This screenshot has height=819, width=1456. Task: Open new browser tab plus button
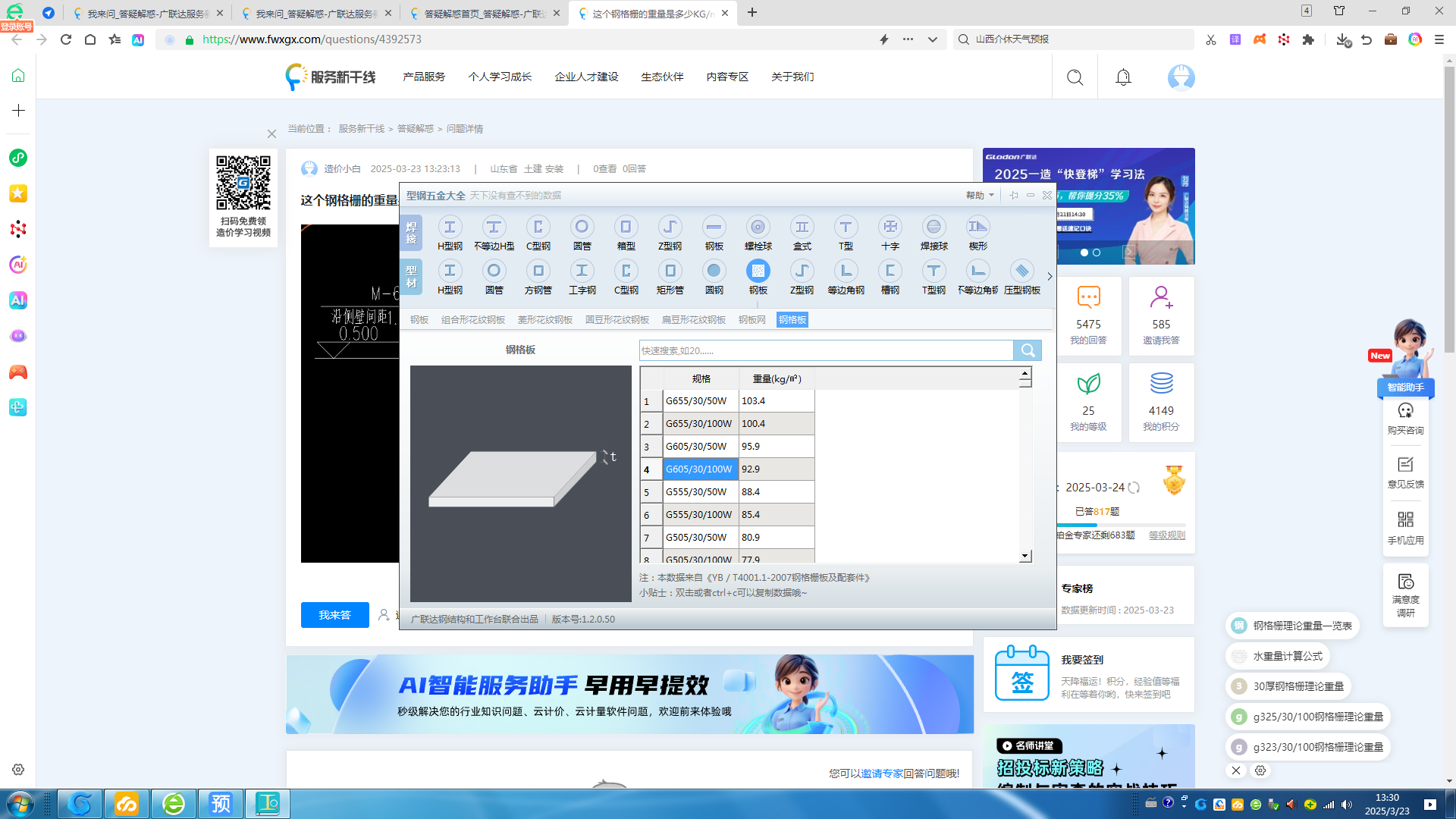[752, 12]
